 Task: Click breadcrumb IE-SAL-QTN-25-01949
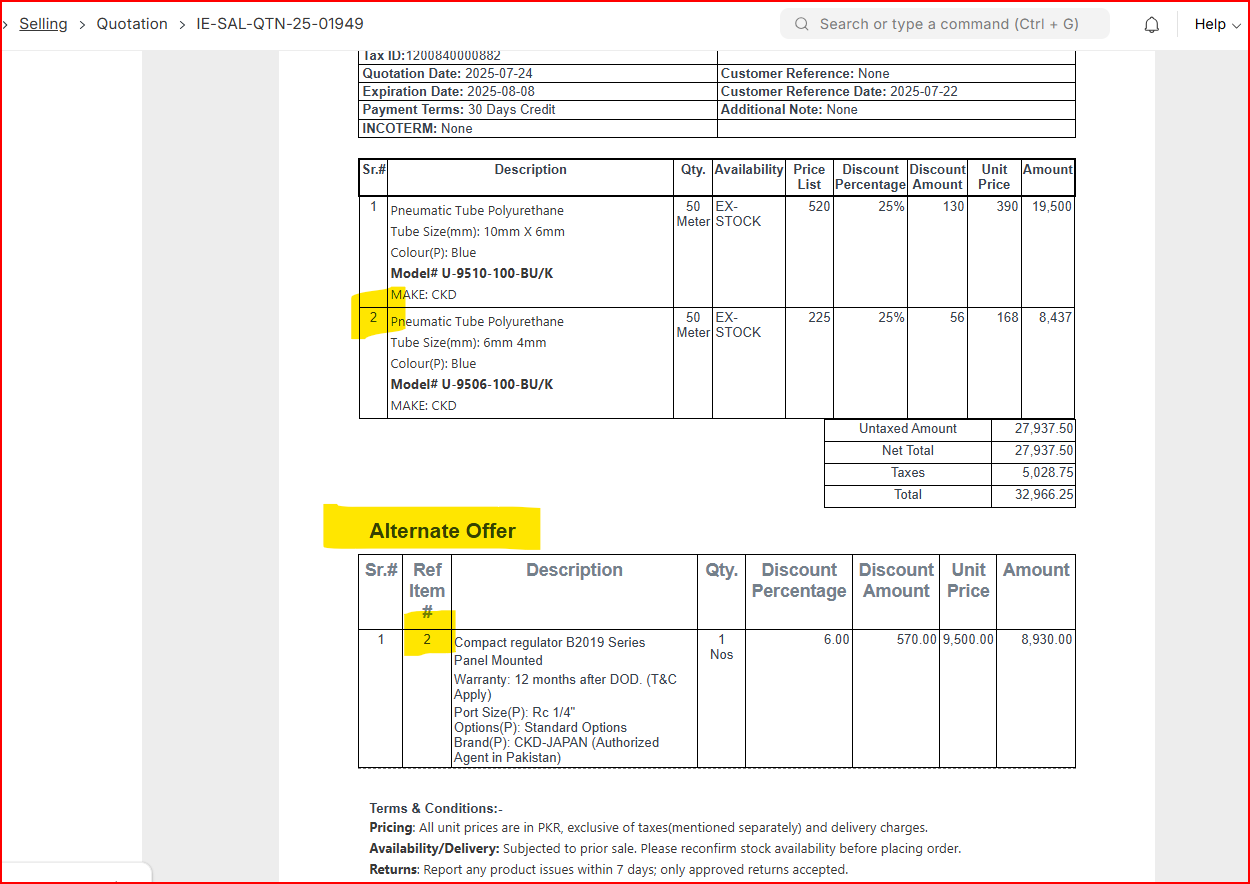280,24
